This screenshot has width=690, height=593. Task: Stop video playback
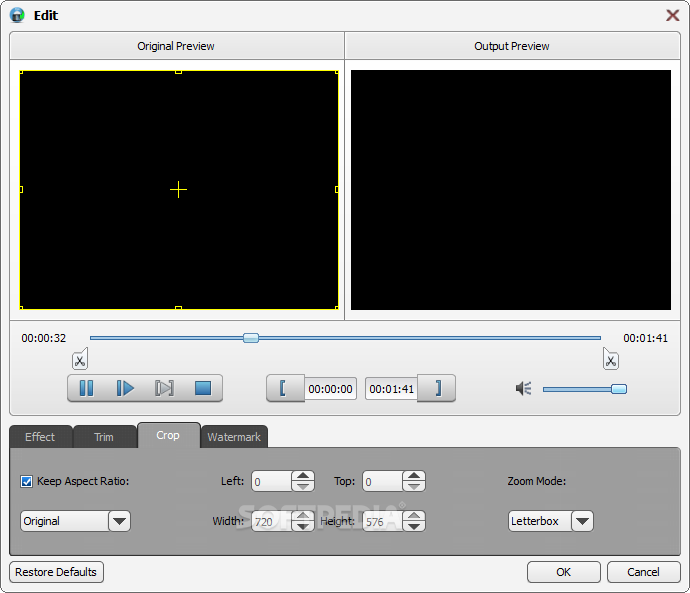(203, 388)
